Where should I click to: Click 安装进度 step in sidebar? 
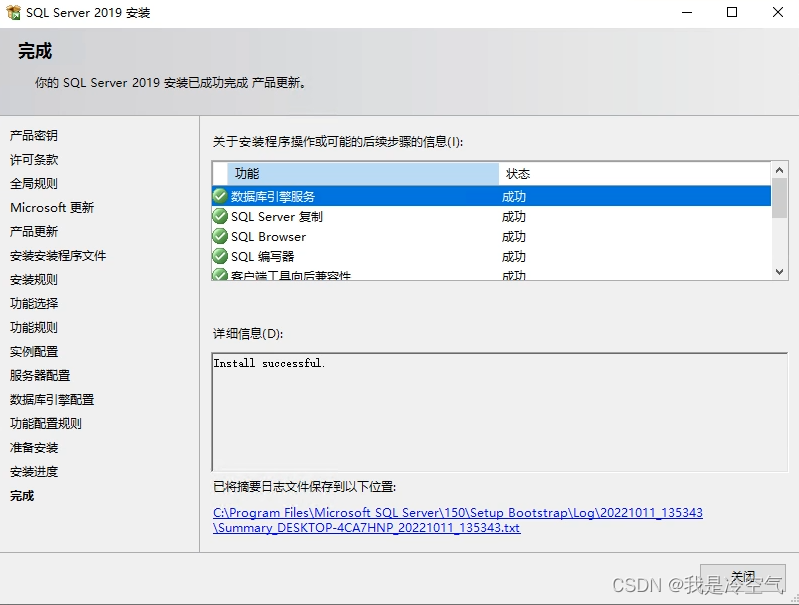(34, 471)
